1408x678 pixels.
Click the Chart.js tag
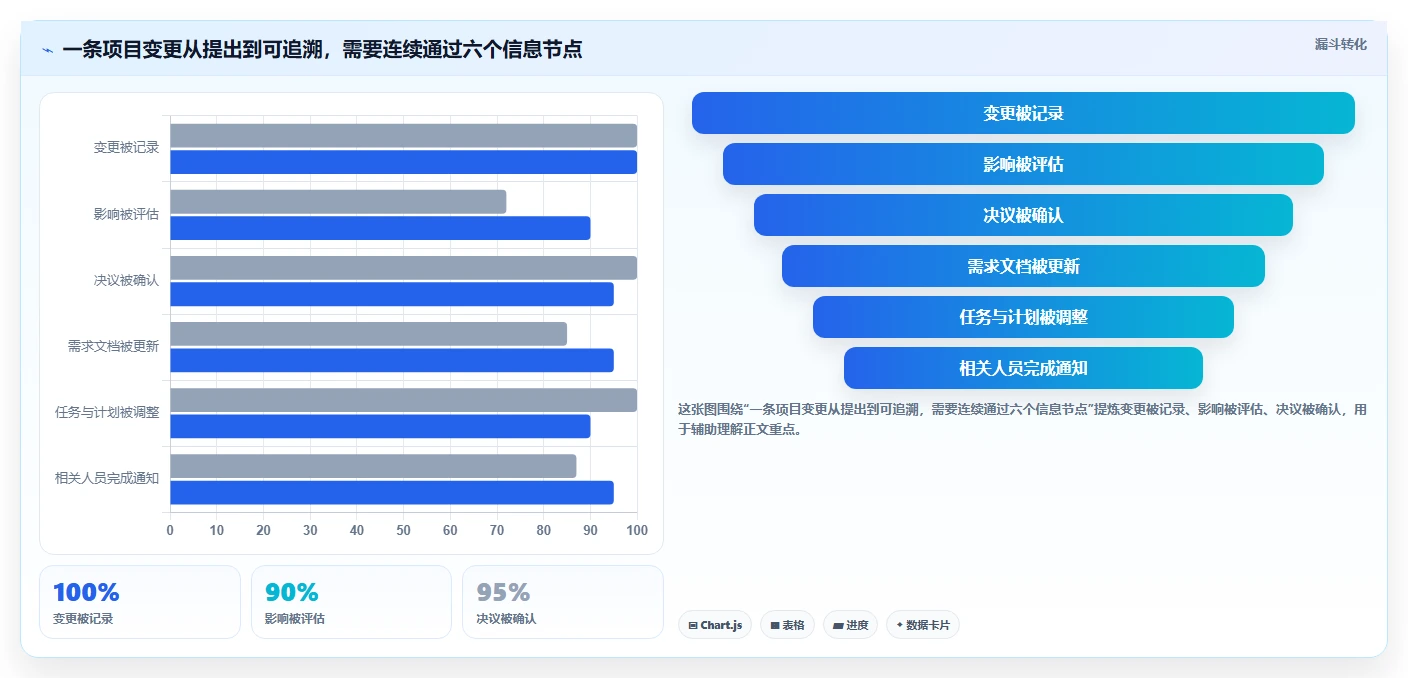pos(715,625)
